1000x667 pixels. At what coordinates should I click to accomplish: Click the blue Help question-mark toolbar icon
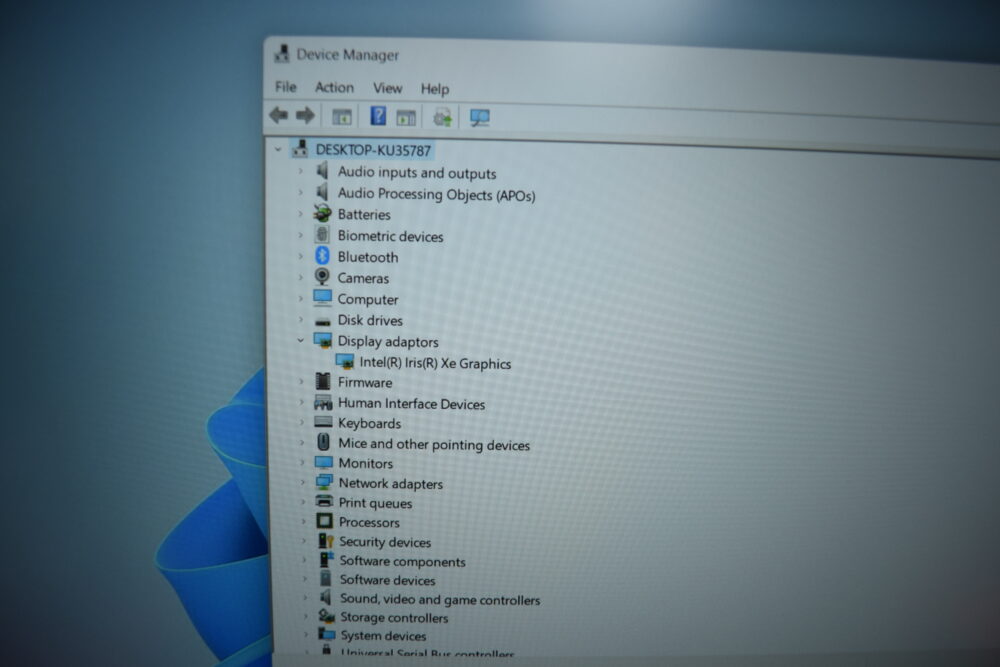click(x=378, y=116)
